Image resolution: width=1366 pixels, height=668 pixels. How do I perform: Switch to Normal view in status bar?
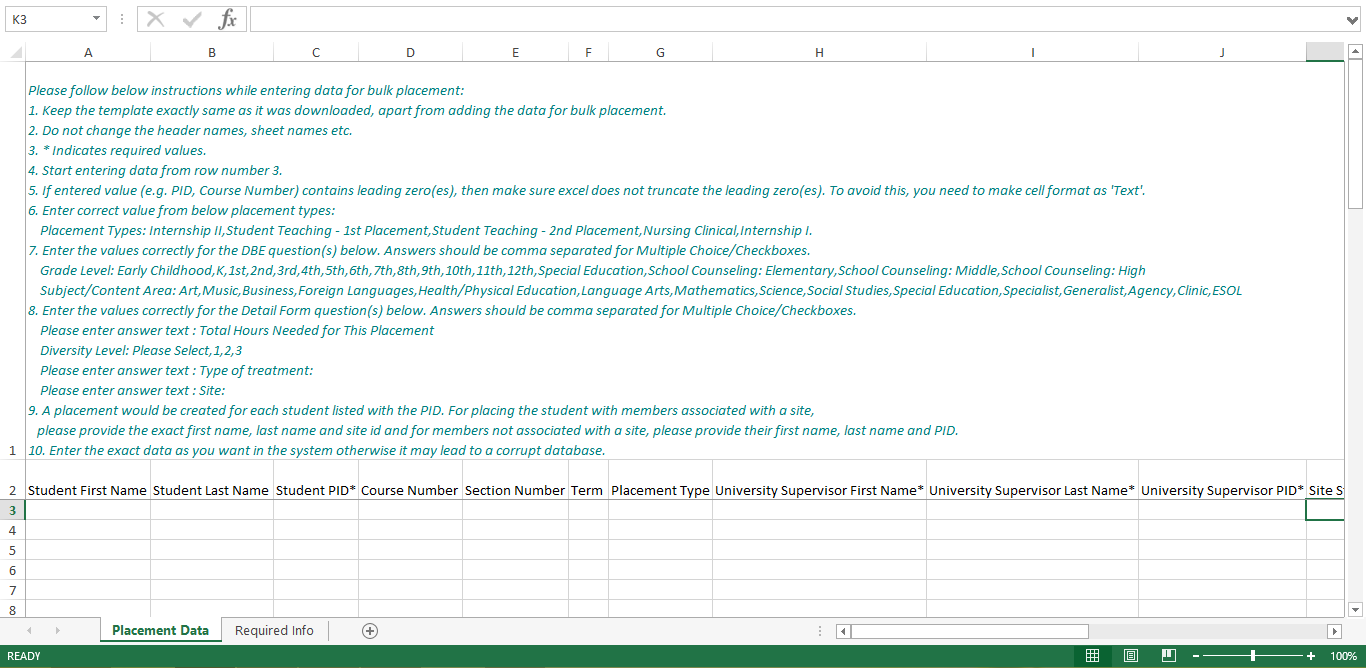(x=1092, y=656)
